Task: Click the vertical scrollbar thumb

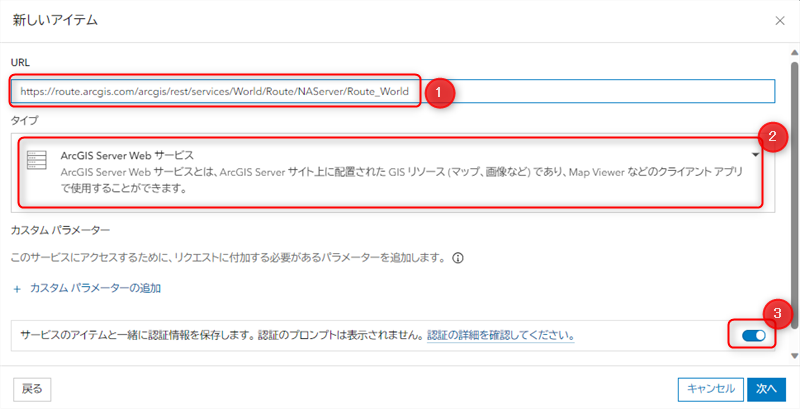Action: click(x=793, y=180)
